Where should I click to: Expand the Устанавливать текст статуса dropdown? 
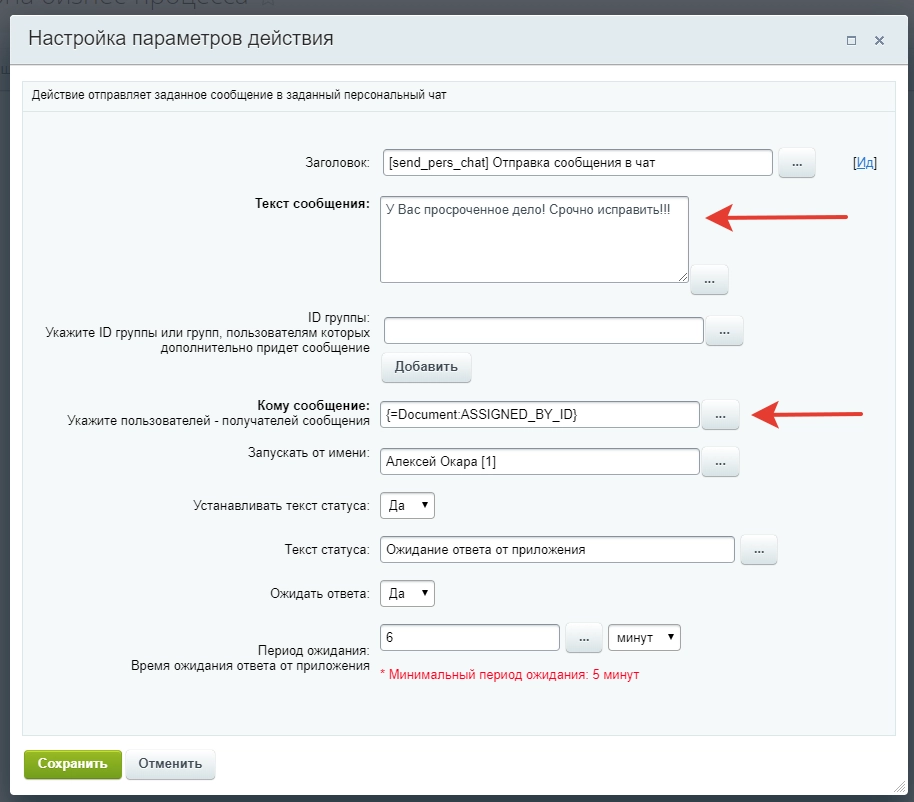[408, 505]
